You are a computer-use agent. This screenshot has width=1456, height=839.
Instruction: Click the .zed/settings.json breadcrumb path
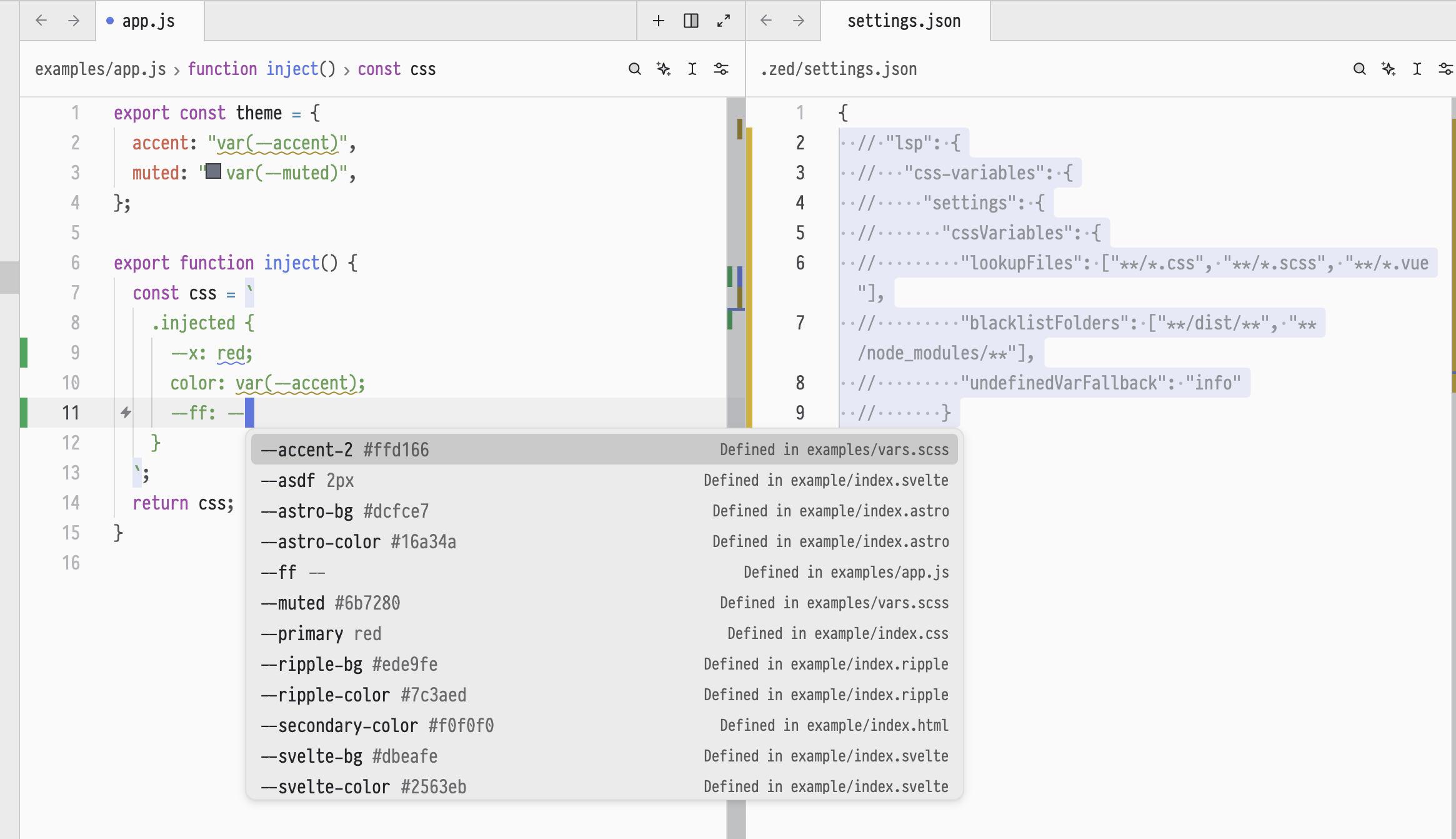coord(839,69)
